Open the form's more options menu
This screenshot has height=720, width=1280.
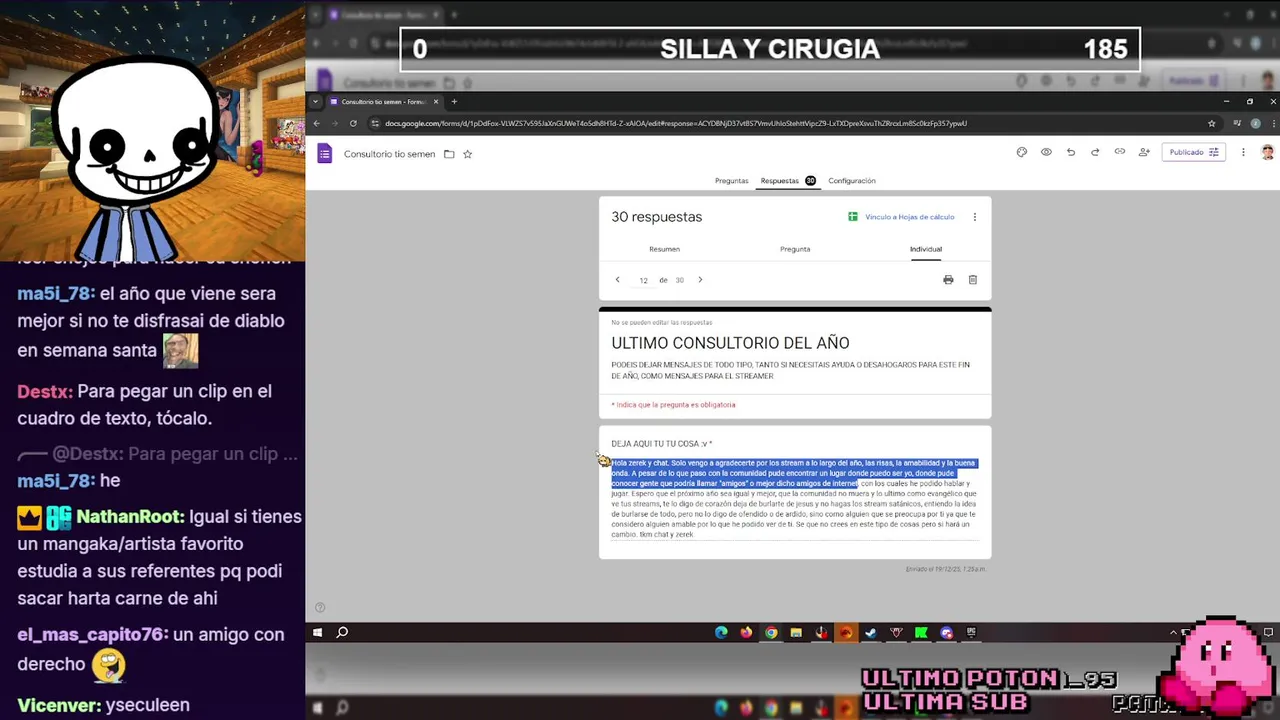point(1243,152)
